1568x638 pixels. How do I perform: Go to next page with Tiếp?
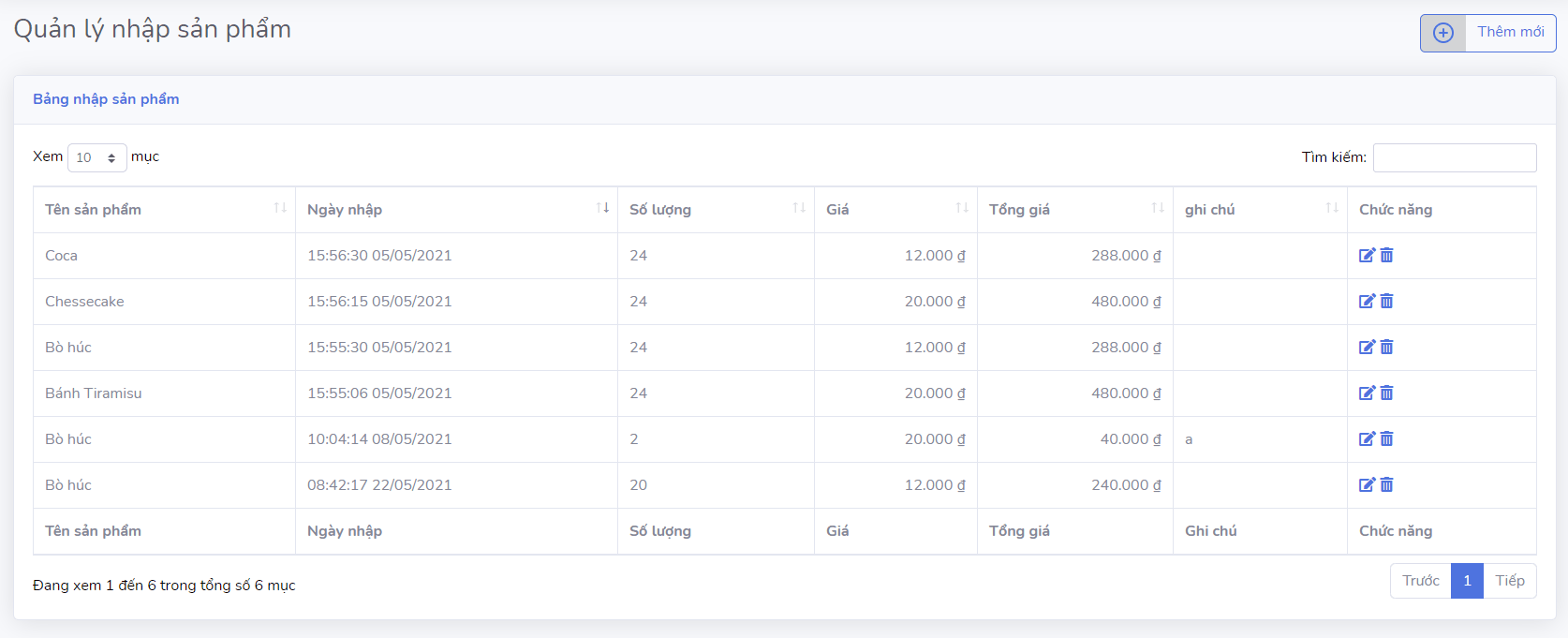pos(1510,581)
